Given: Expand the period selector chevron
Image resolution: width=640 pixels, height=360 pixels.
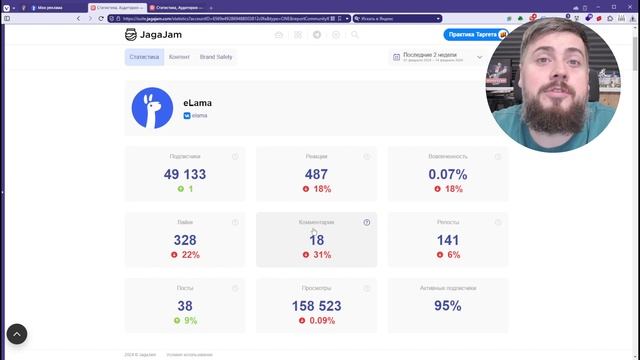Looking at the screenshot, I should (x=480, y=57).
